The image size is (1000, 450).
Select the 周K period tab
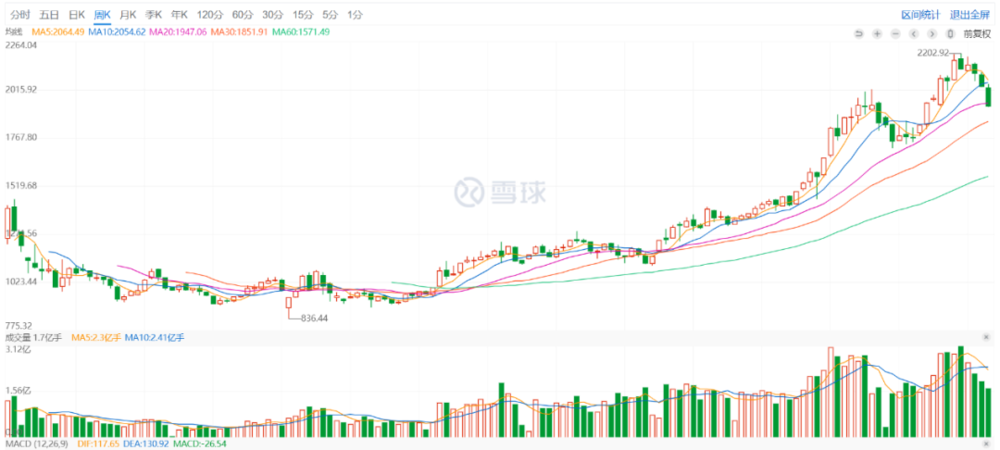[102, 14]
